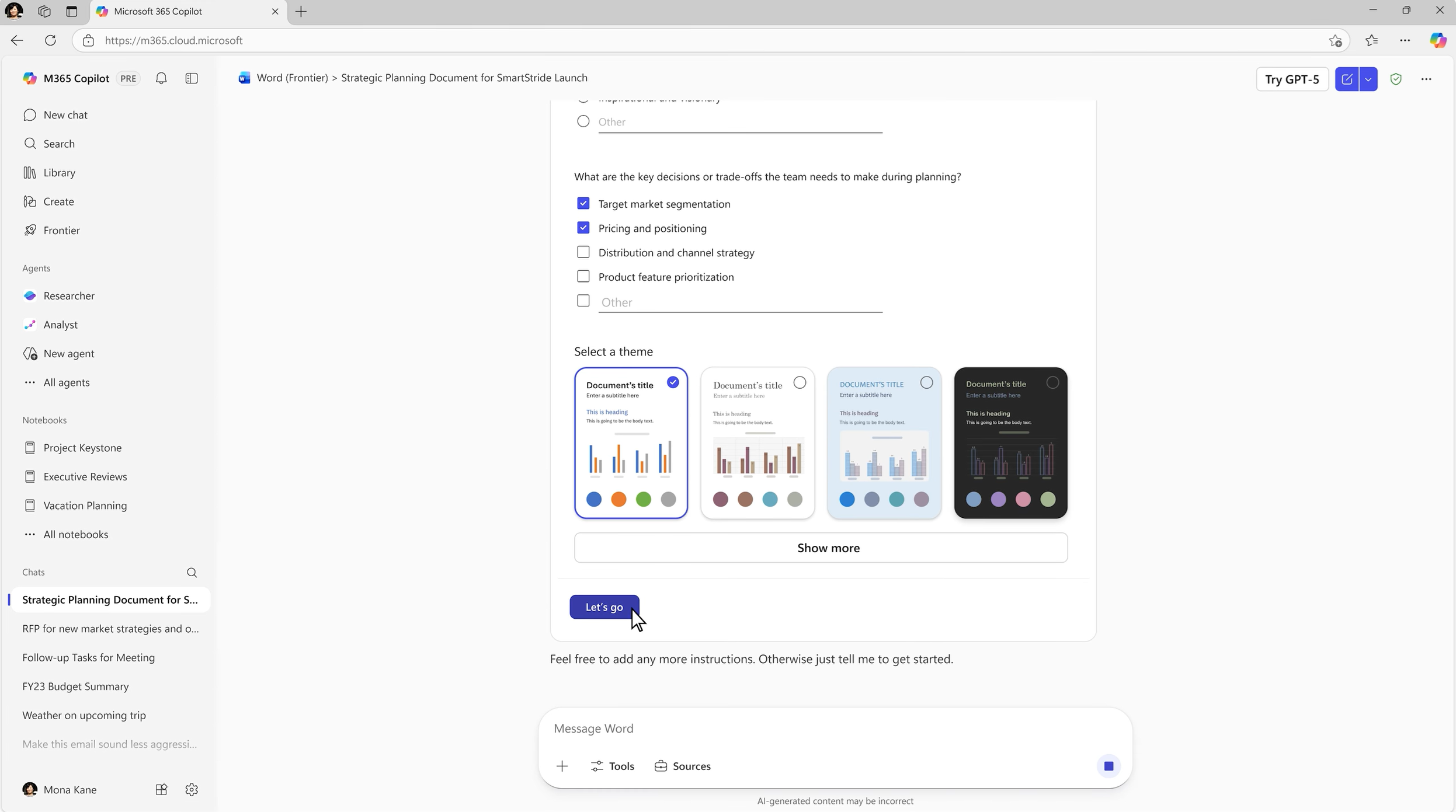Open the settings gear icon
The width and height of the screenshot is (1456, 812).
(x=192, y=790)
